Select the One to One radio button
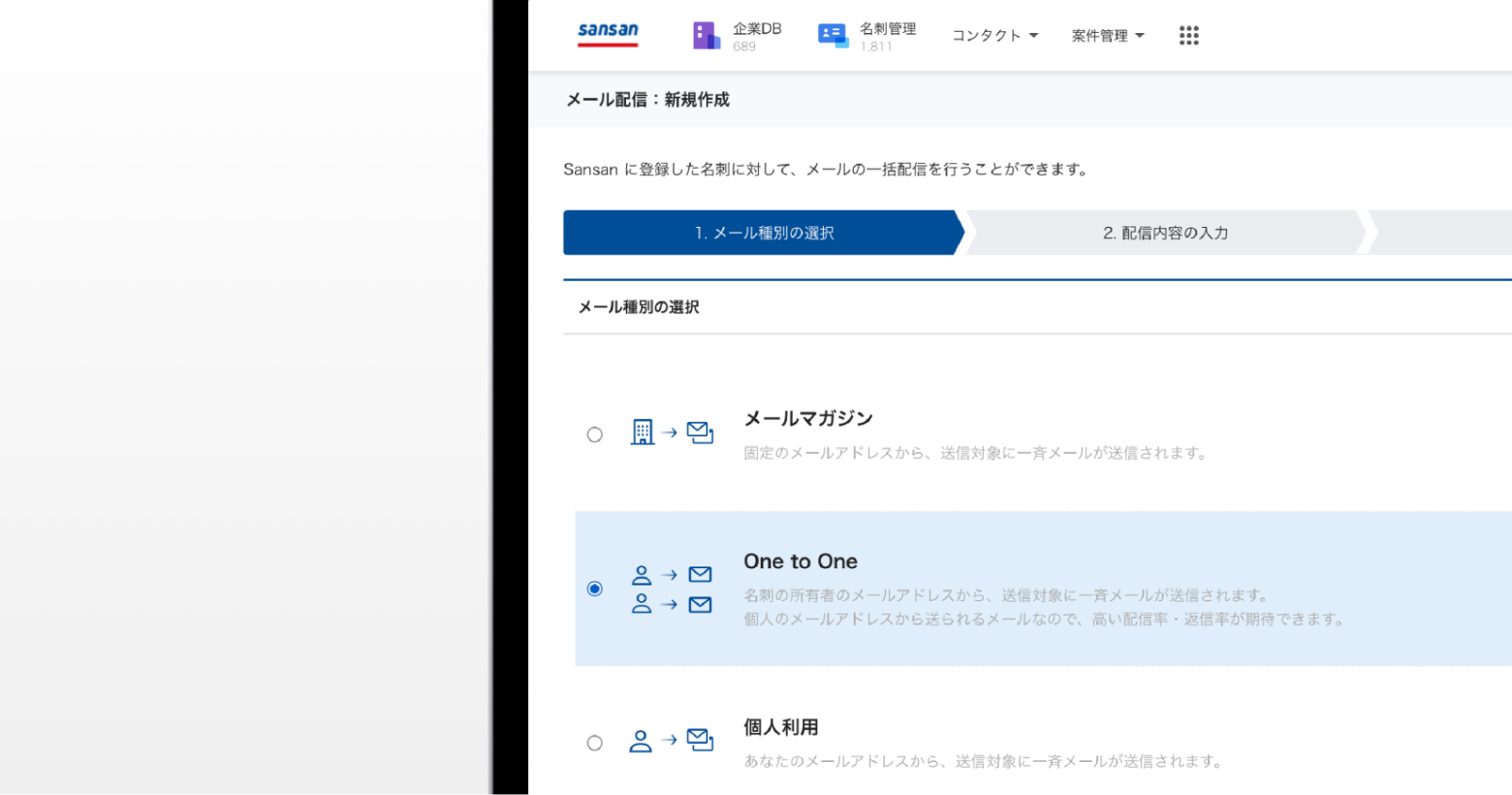Image resolution: width=1512 pixels, height=795 pixels. point(595,588)
